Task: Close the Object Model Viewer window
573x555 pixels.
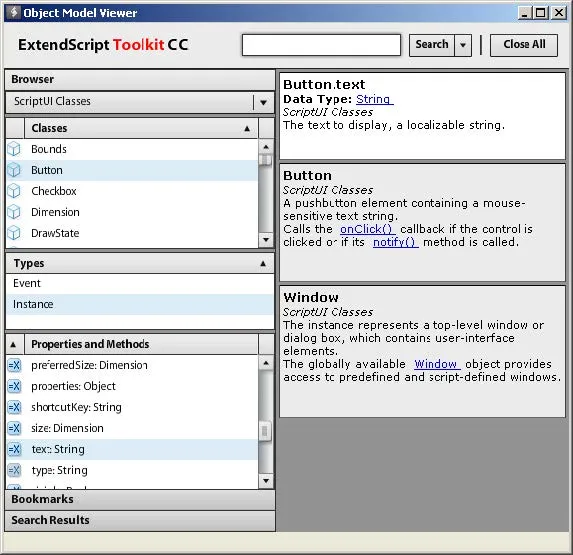Action: 559,13
